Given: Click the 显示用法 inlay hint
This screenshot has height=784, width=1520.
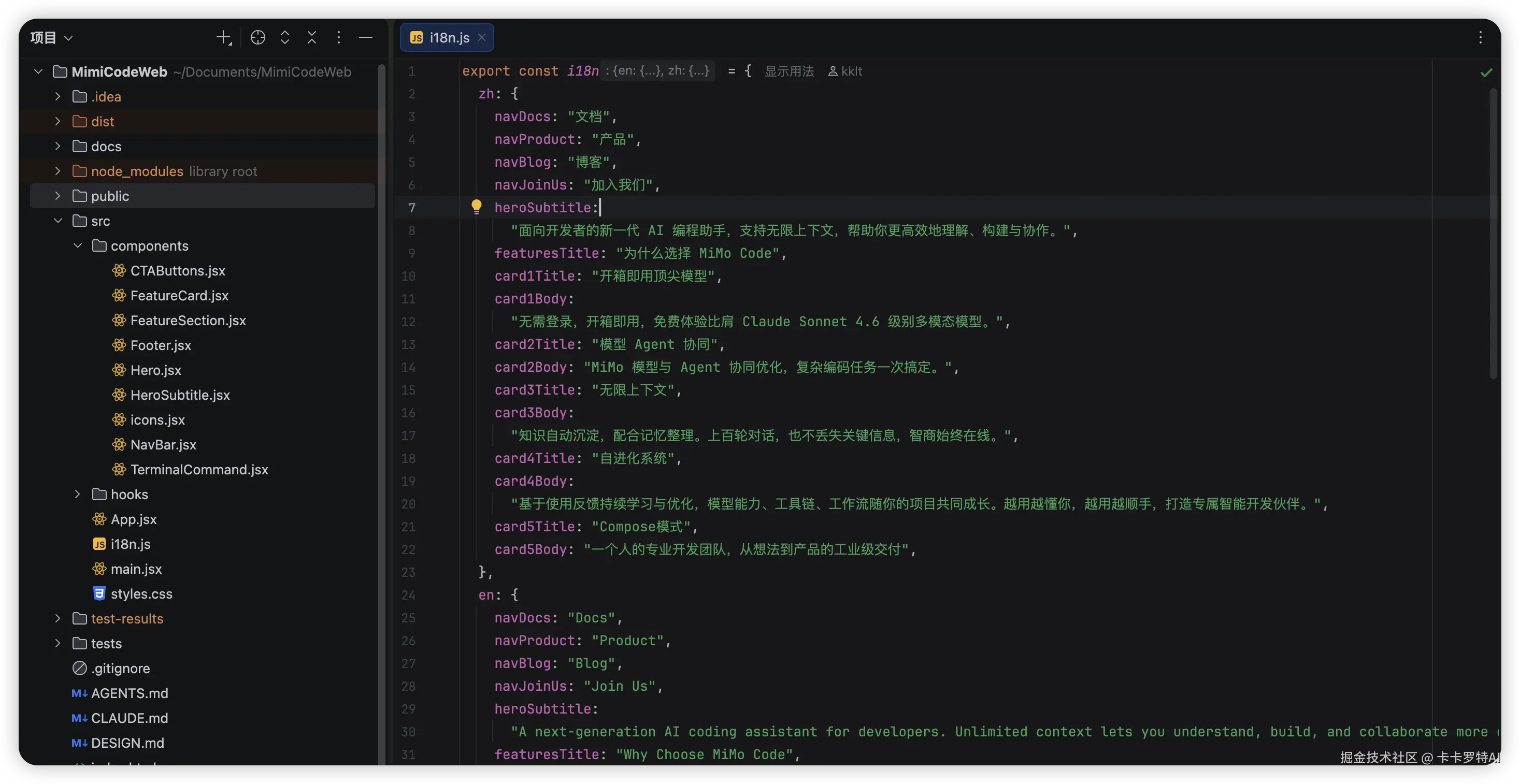Looking at the screenshot, I should (x=789, y=71).
